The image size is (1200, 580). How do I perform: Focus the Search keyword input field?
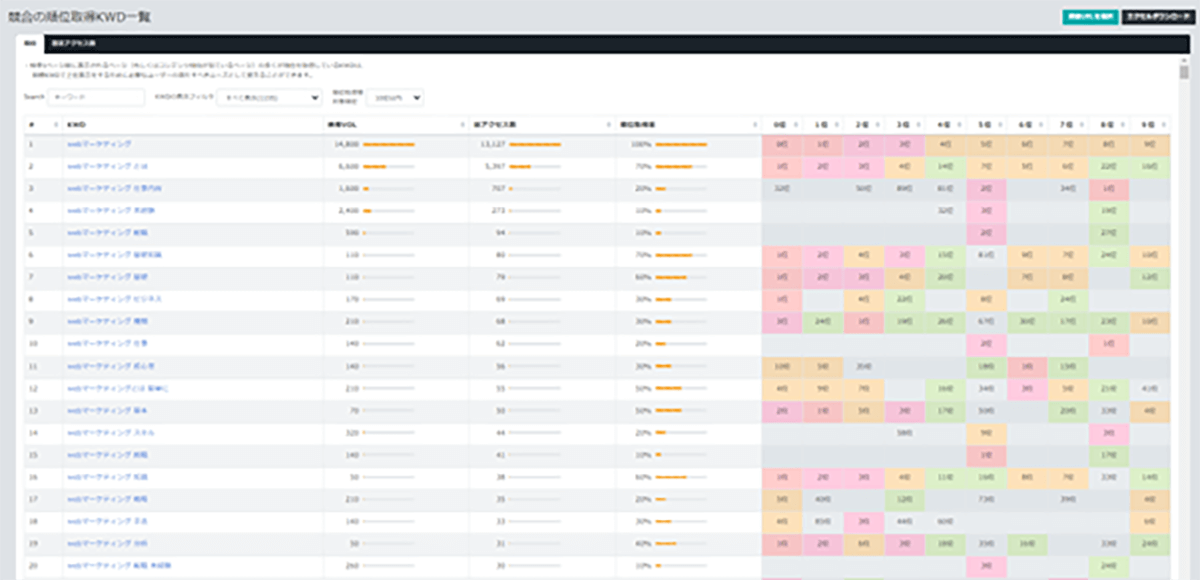click(x=96, y=97)
